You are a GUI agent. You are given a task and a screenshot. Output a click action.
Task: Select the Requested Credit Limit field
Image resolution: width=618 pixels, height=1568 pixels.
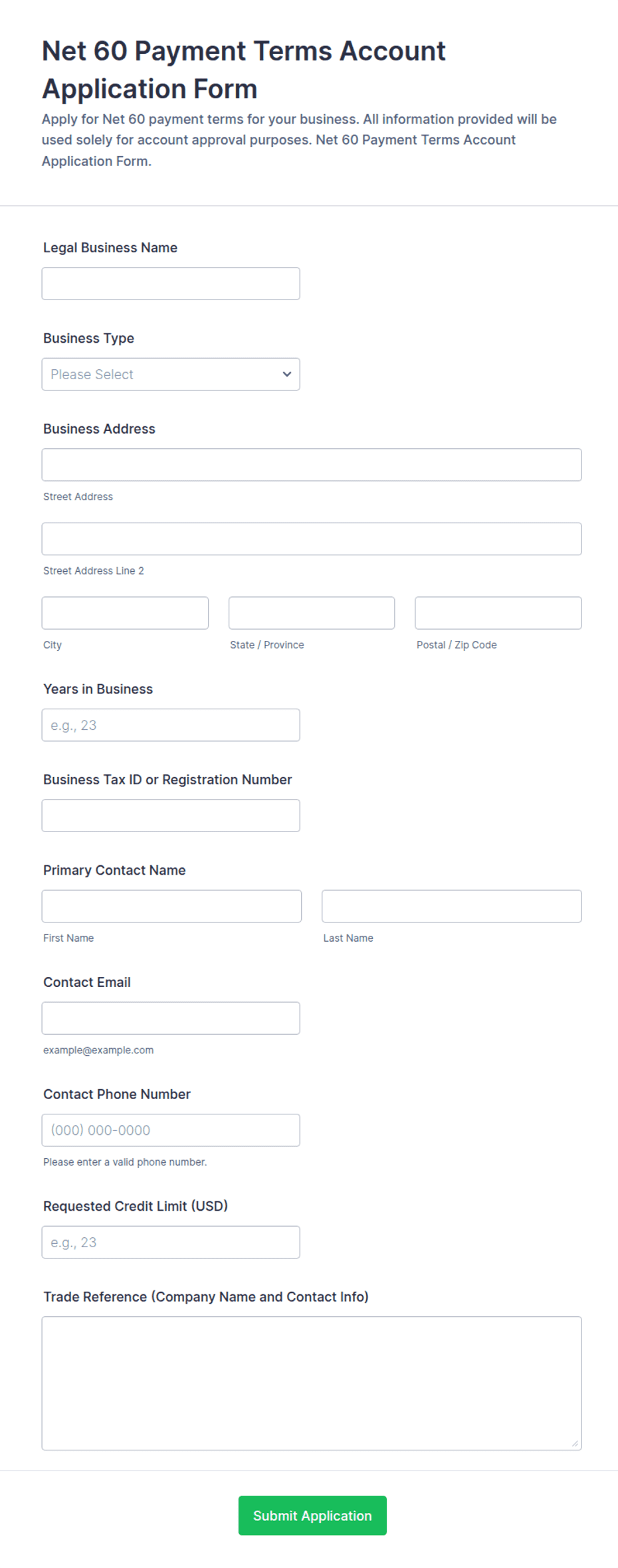(x=171, y=1242)
